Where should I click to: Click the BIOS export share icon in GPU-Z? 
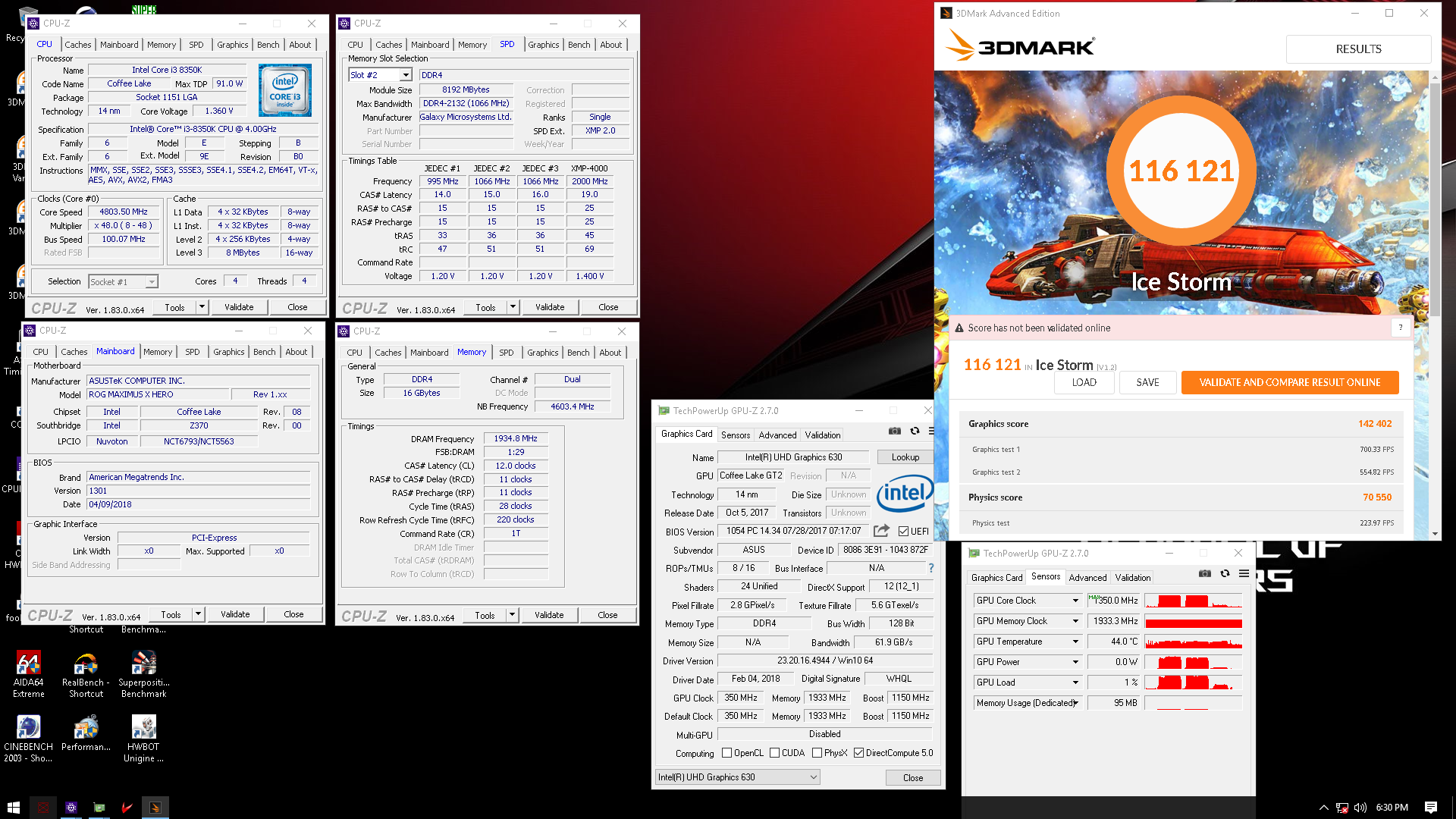(x=881, y=531)
